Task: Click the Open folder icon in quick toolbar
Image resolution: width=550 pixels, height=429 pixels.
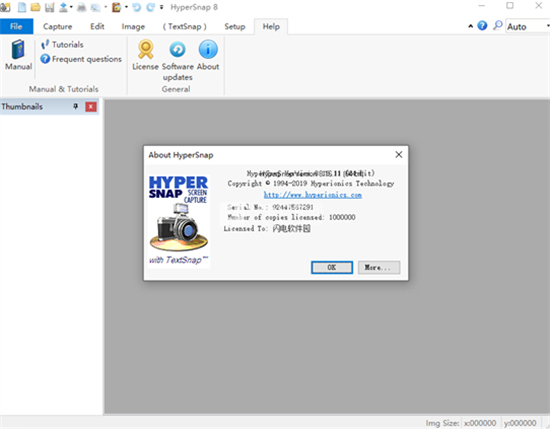Action: click(35, 7)
